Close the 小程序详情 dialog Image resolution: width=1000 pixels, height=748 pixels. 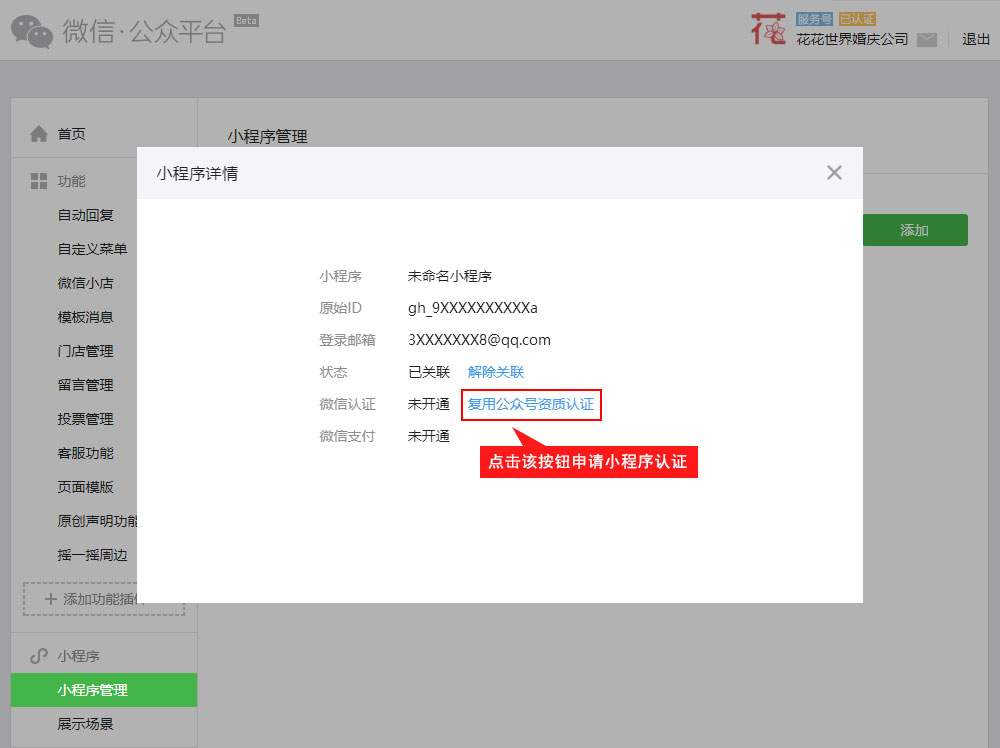click(834, 173)
